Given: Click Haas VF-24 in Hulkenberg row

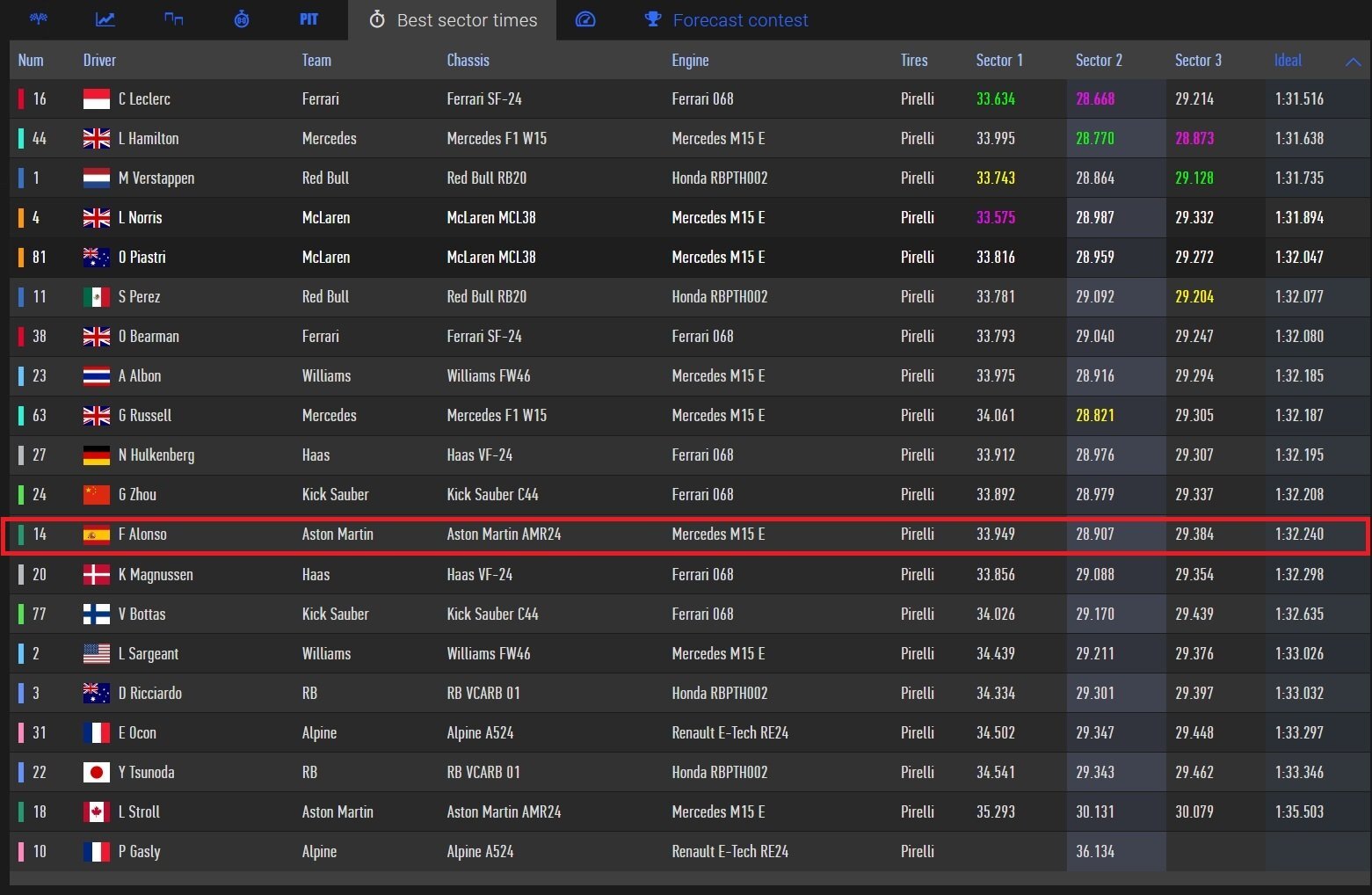Looking at the screenshot, I should click(x=480, y=455).
